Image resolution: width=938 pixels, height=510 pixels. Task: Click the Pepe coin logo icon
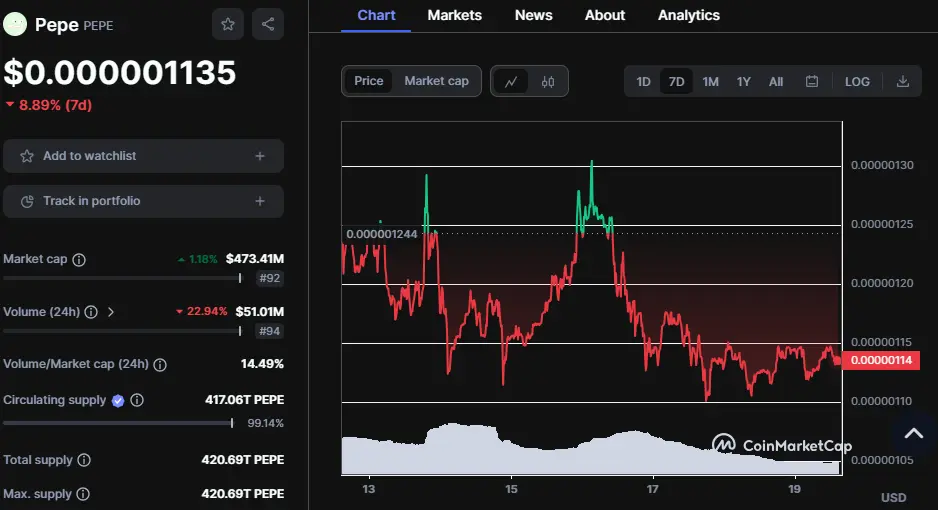coord(14,25)
